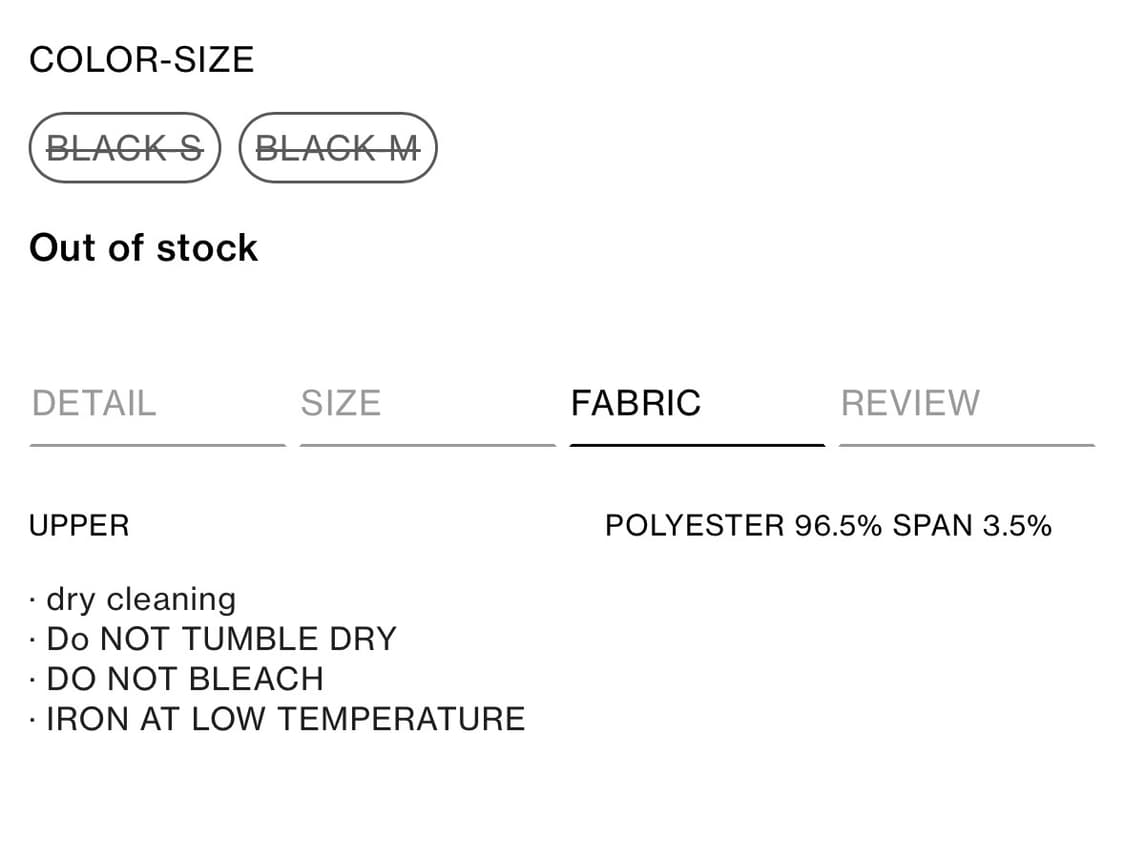Click the UPPER fabric label

click(x=80, y=526)
